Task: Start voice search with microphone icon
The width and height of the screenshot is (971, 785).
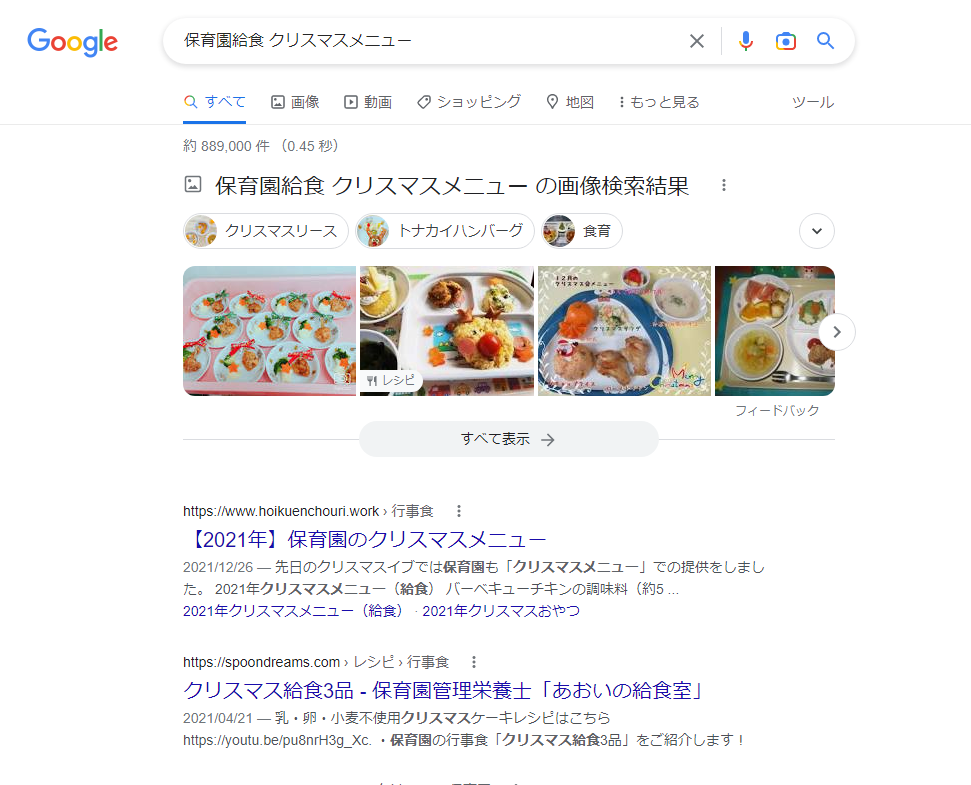Action: (x=746, y=41)
